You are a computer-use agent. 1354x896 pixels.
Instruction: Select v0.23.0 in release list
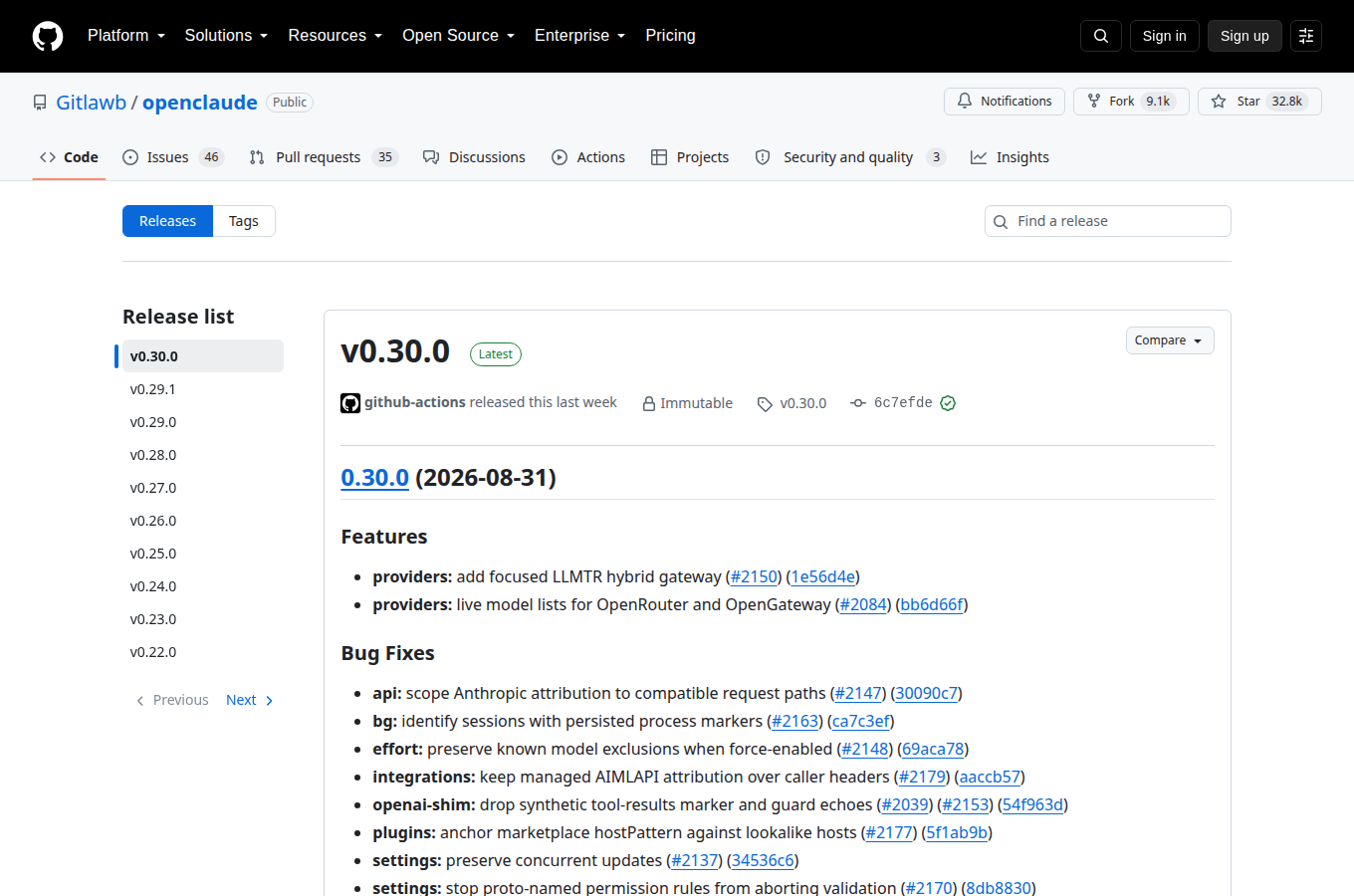(203, 619)
